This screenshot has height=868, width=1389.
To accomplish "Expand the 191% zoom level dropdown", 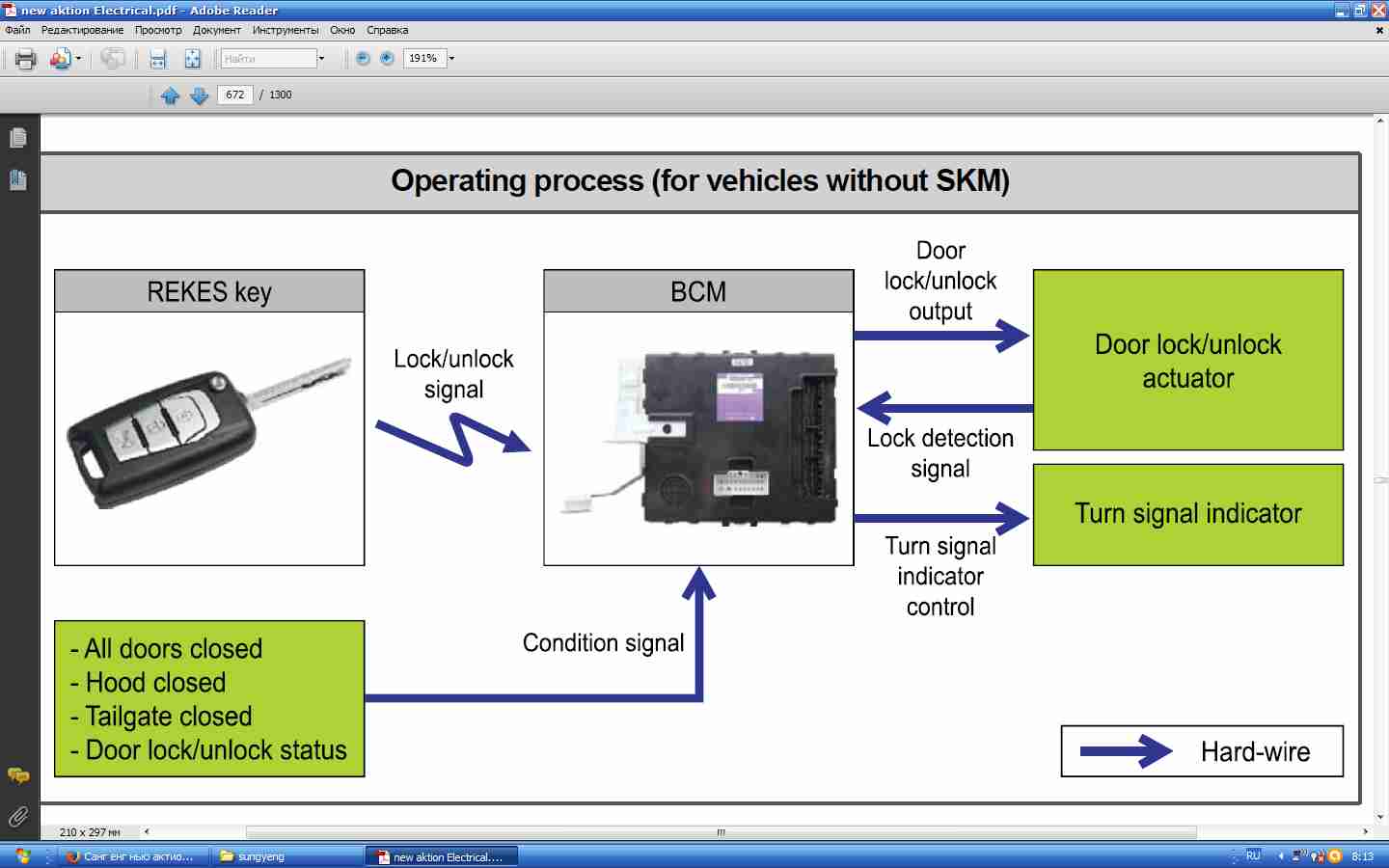I will (451, 59).
